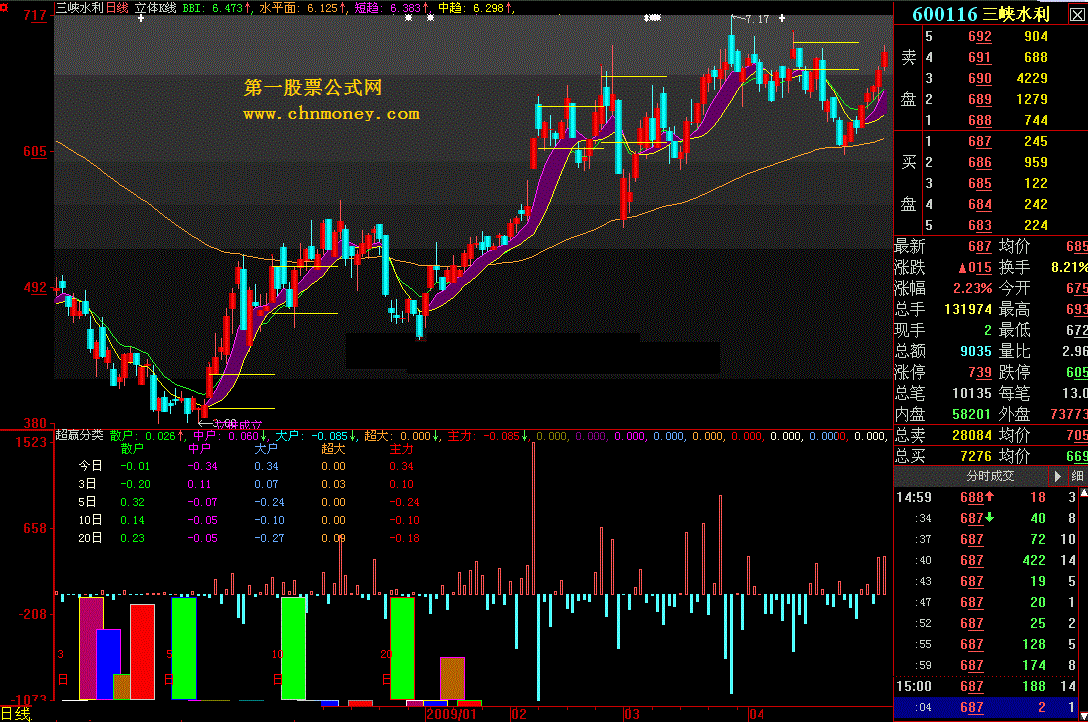Click the 超赢分类 sub-indicator name
This screenshot has height=722, width=1088.
tap(79, 435)
